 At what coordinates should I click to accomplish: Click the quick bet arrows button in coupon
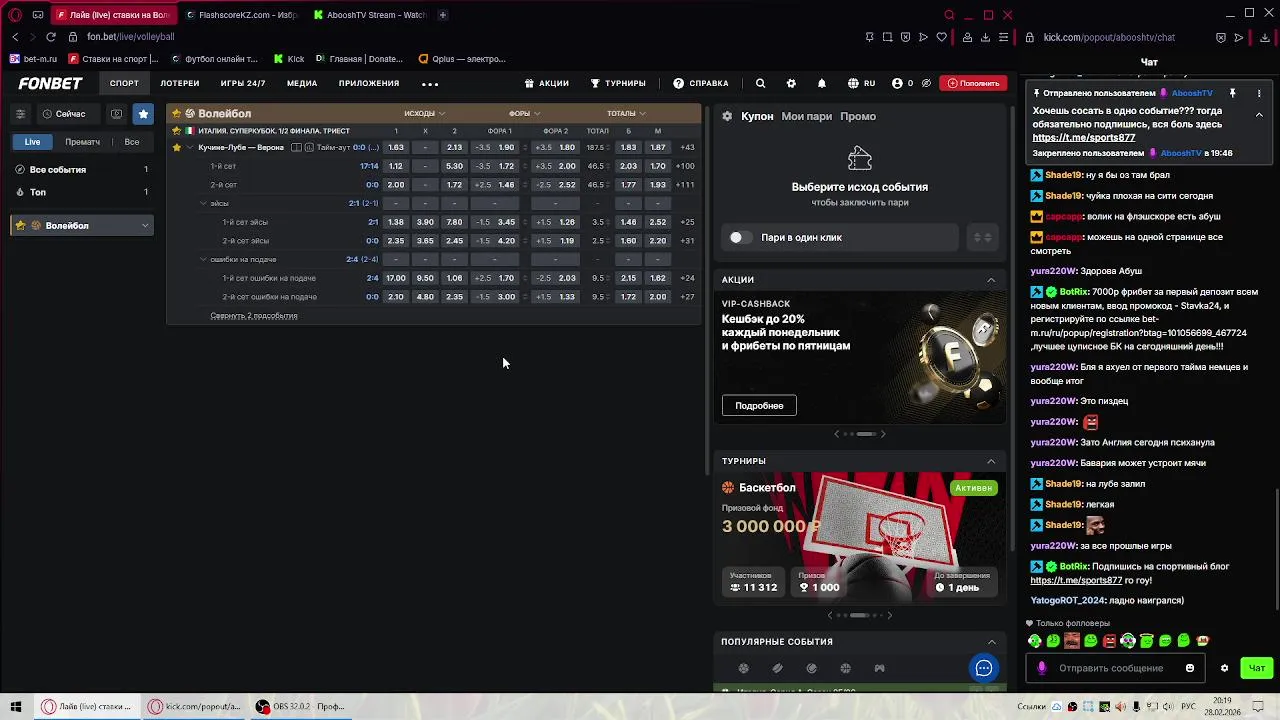click(x=982, y=237)
